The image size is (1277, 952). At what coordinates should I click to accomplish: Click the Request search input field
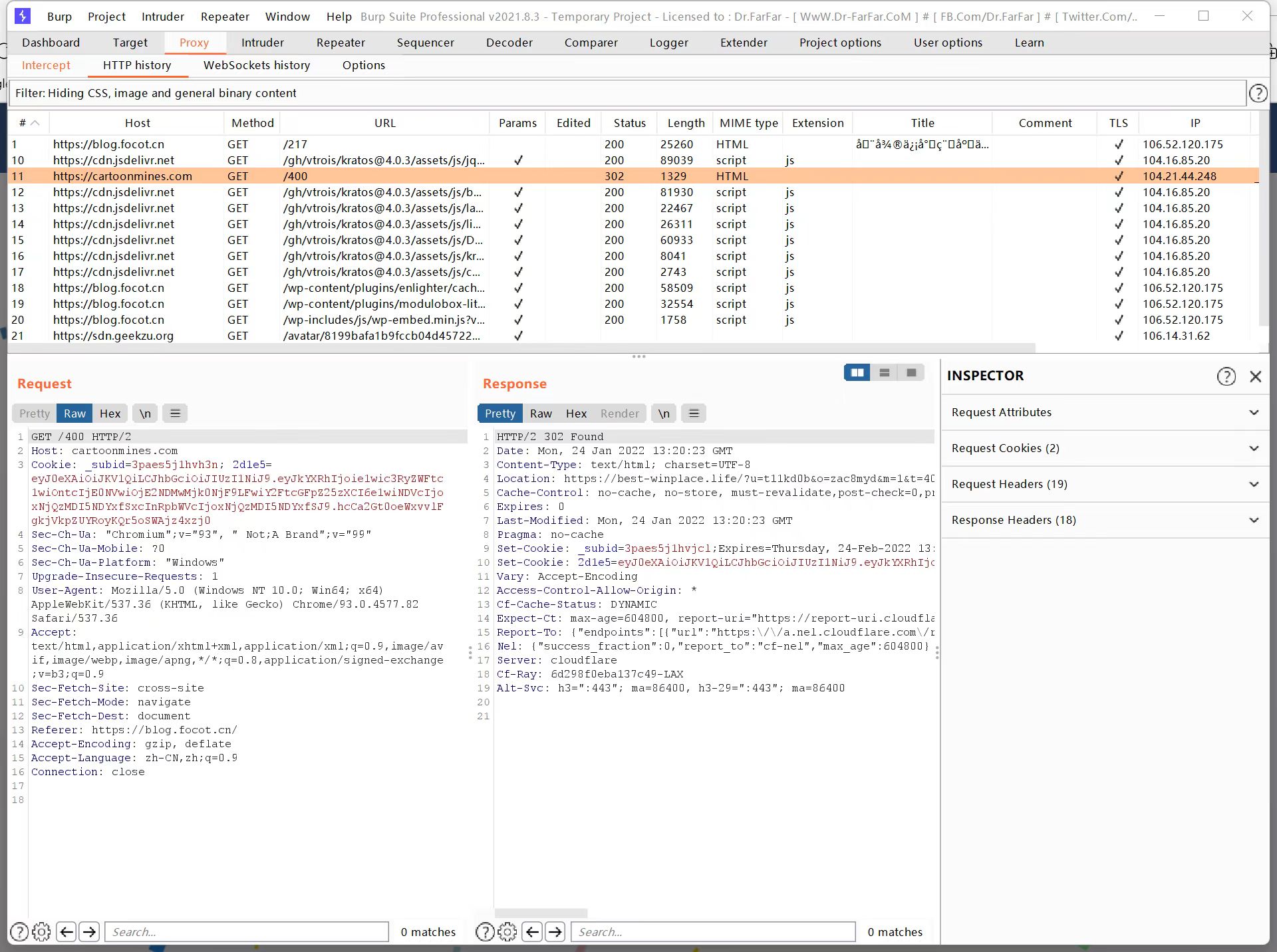coord(247,932)
